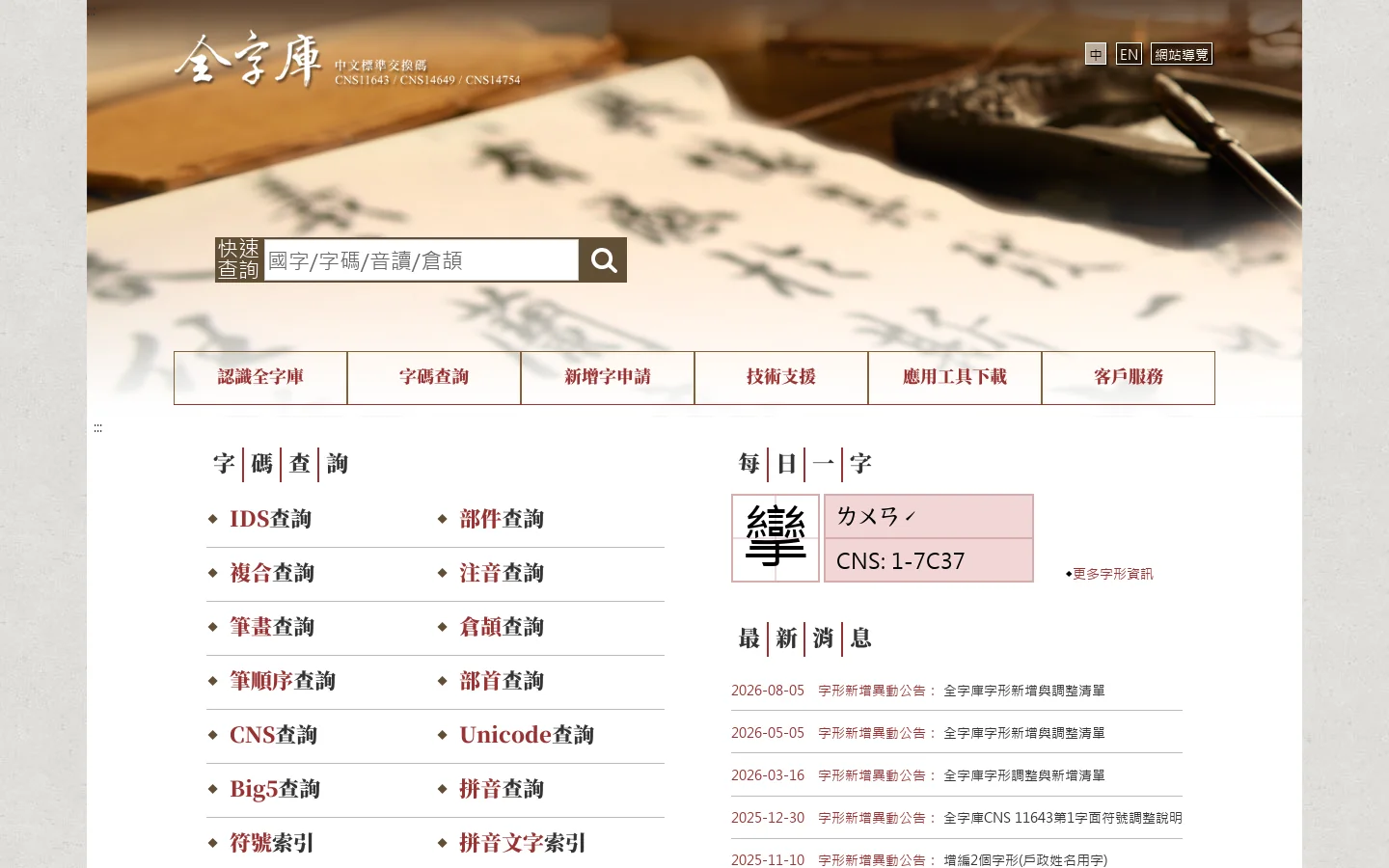Open CNS查詢 lookup
Viewport: 1389px width, 868px height.
[x=273, y=735]
